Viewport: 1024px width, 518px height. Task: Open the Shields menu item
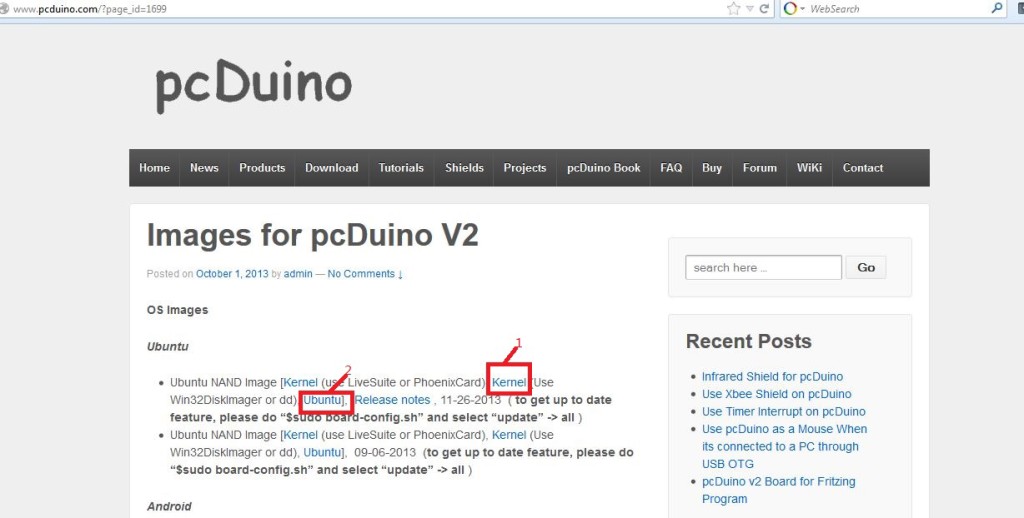point(464,168)
